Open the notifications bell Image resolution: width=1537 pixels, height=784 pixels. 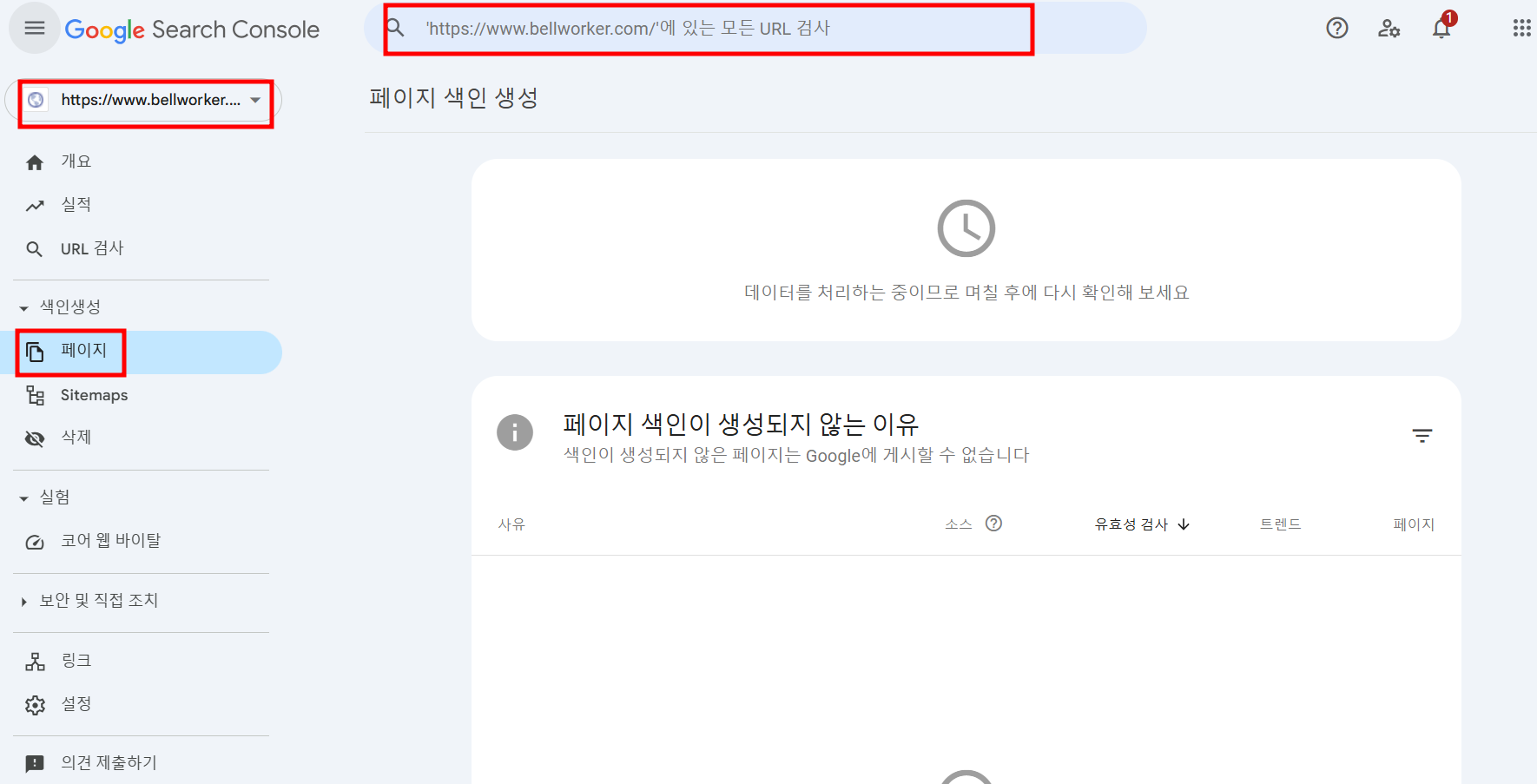tap(1441, 29)
